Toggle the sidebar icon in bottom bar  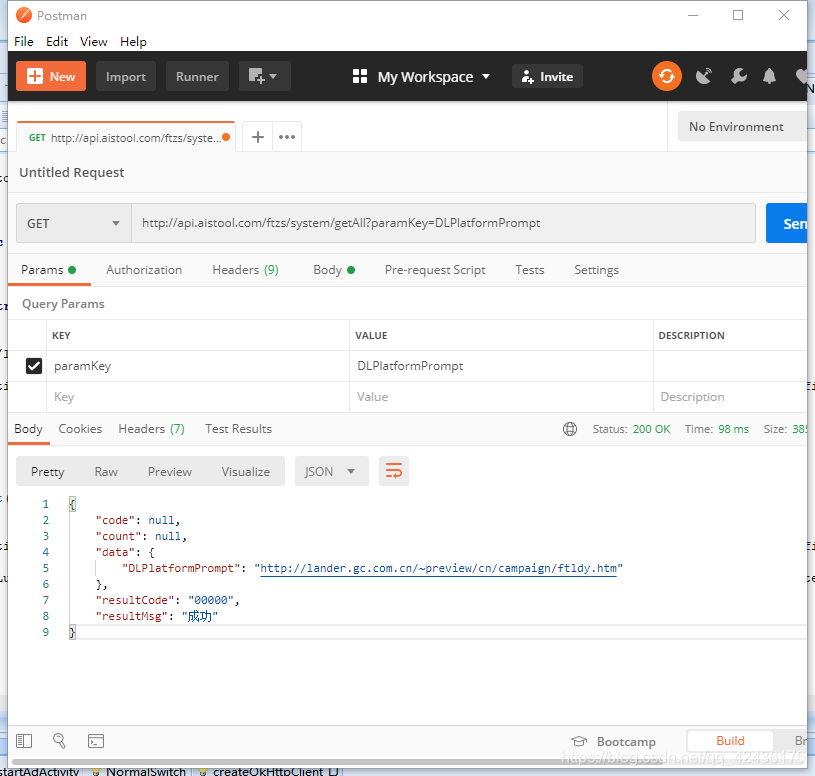(24, 741)
